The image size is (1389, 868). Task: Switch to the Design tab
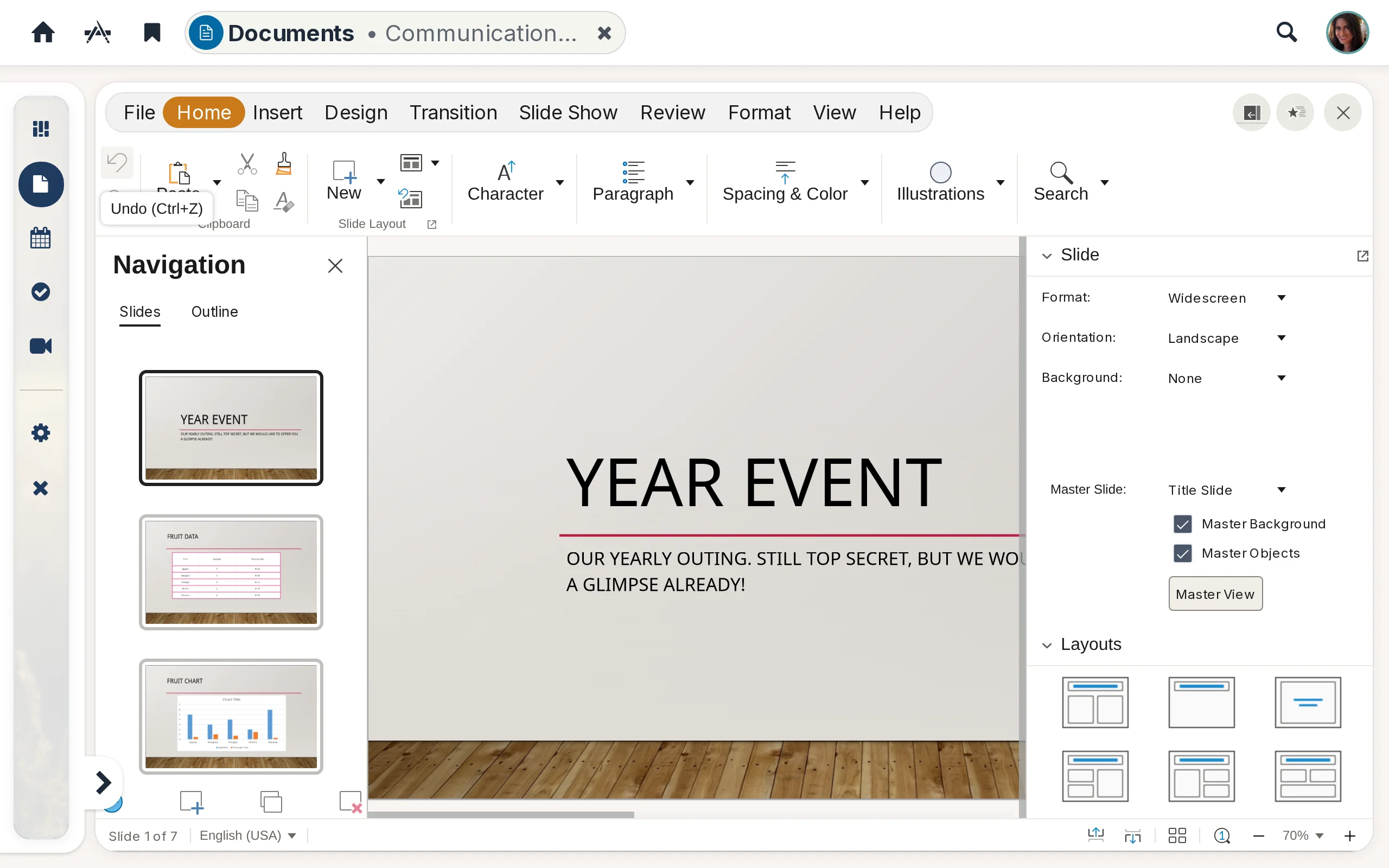pyautogui.click(x=356, y=112)
